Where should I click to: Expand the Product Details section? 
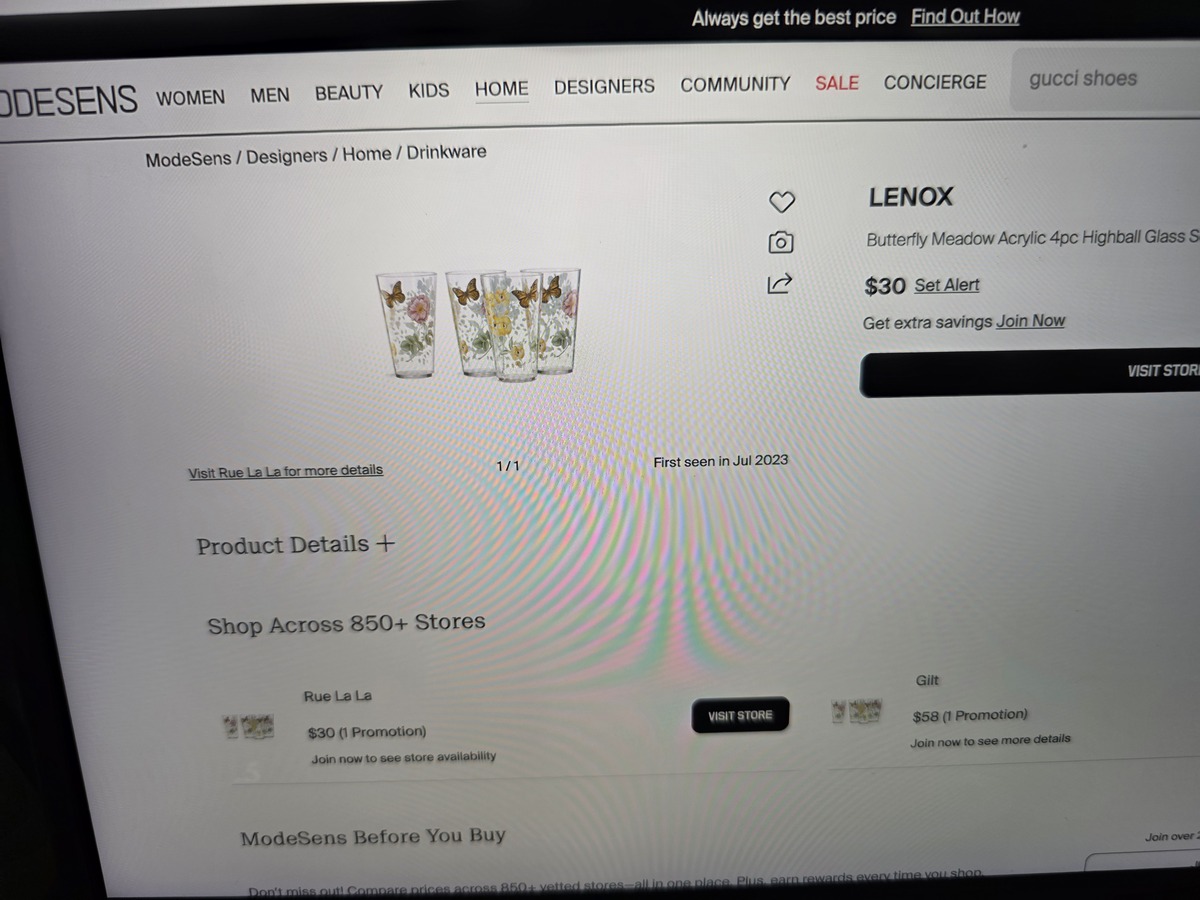click(296, 545)
